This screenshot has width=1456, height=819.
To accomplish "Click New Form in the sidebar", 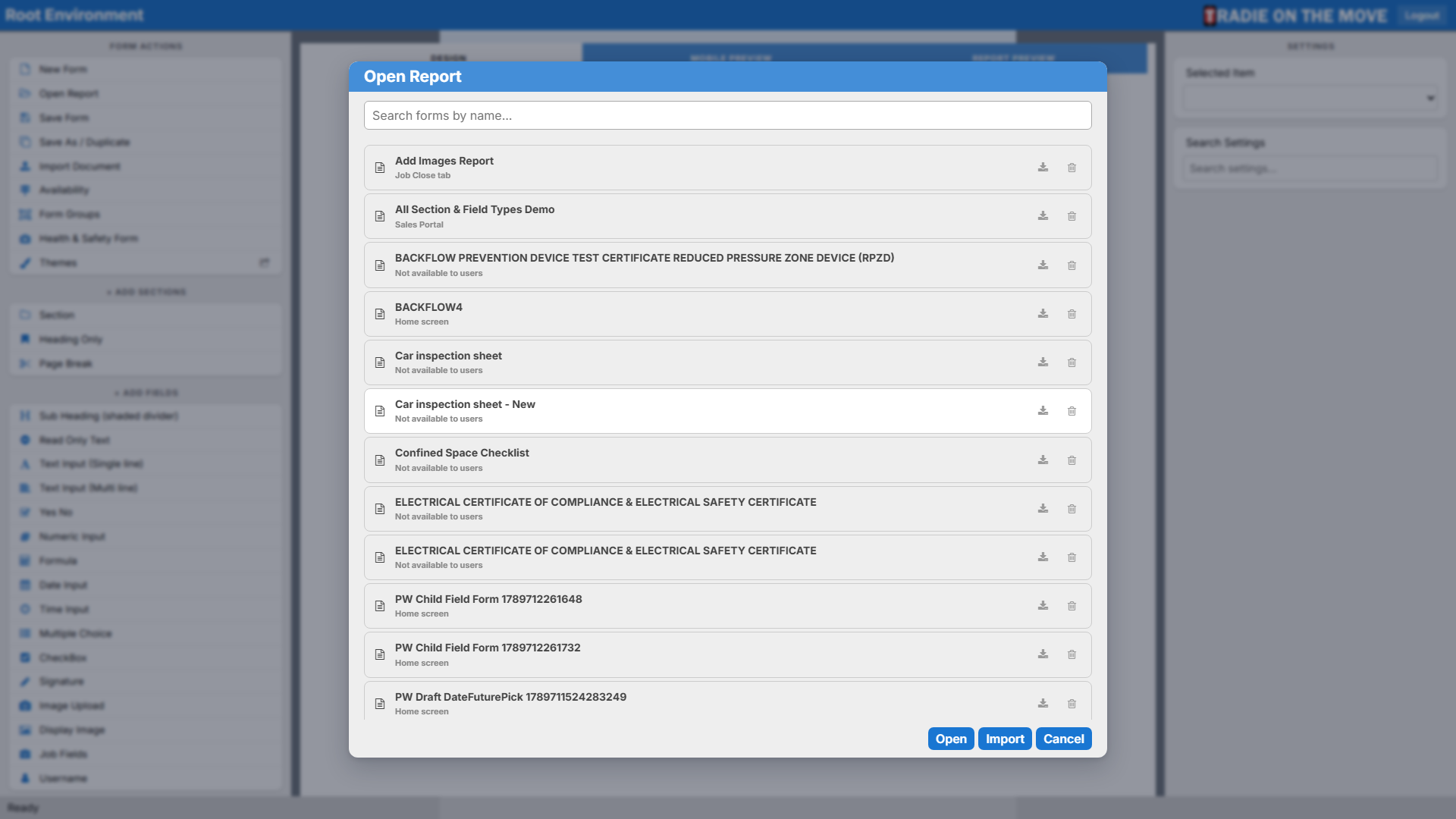I will coord(146,69).
